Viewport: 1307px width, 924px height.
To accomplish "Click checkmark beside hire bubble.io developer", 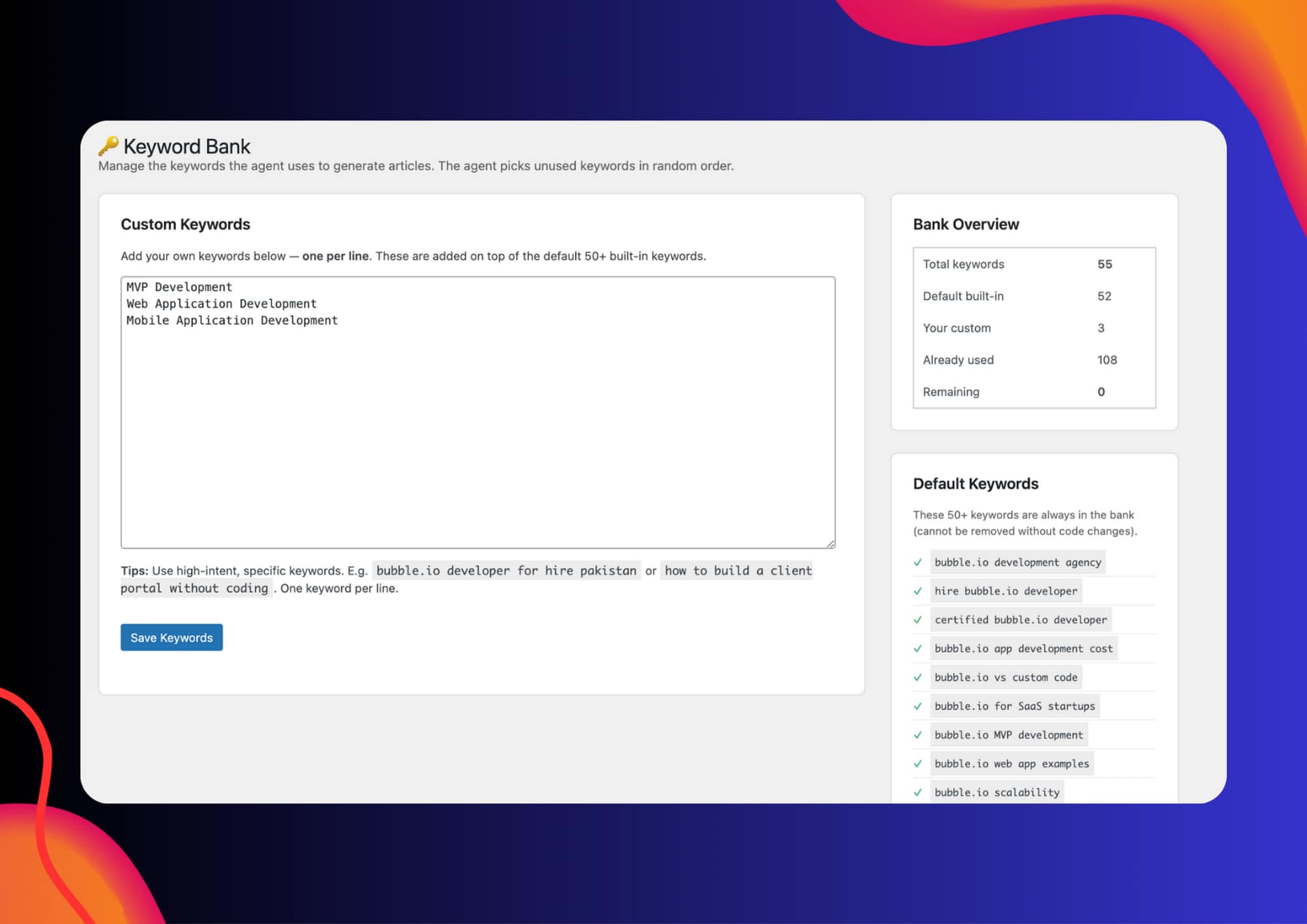I will click(918, 591).
